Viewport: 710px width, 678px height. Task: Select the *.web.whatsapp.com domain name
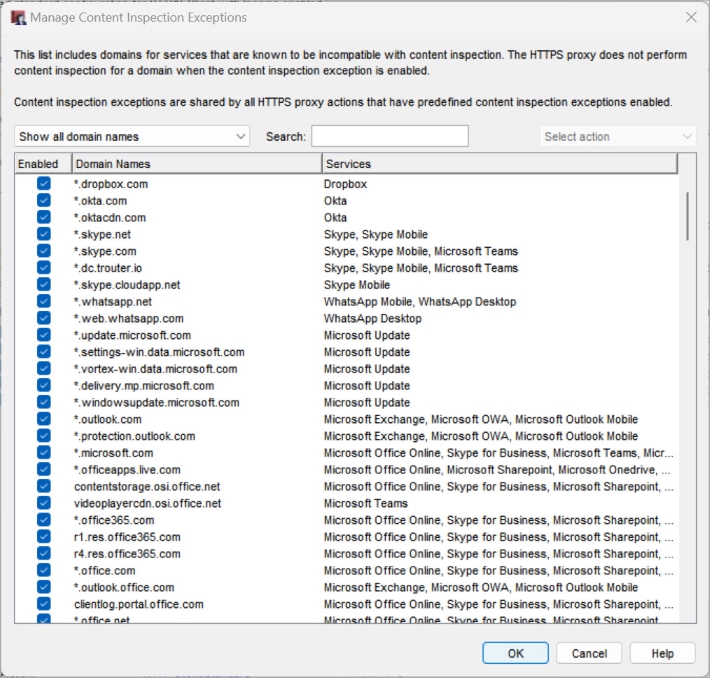(x=129, y=318)
